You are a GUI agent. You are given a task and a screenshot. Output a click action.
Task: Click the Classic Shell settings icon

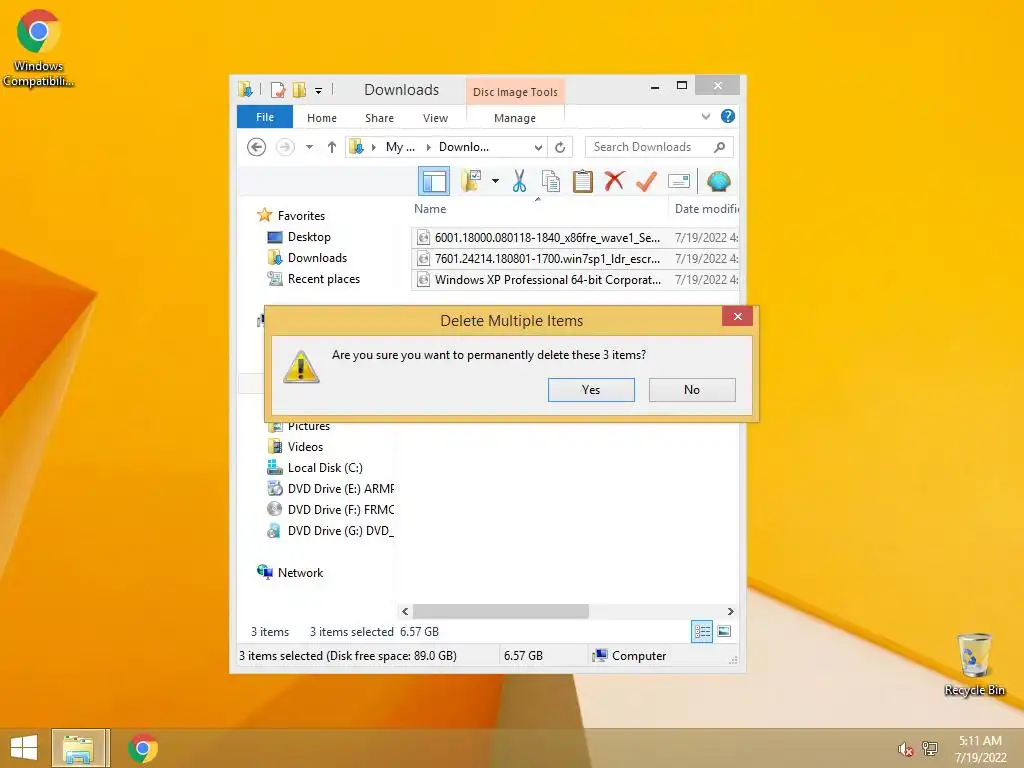[x=718, y=181]
